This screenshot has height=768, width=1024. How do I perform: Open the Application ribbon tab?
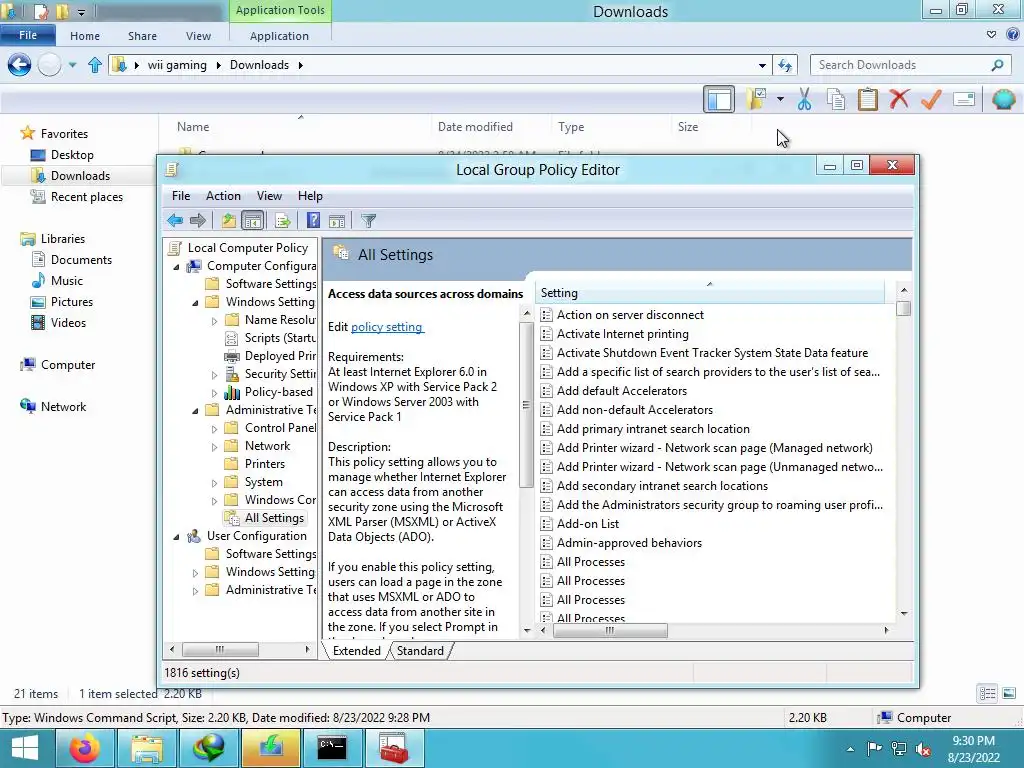point(279,36)
